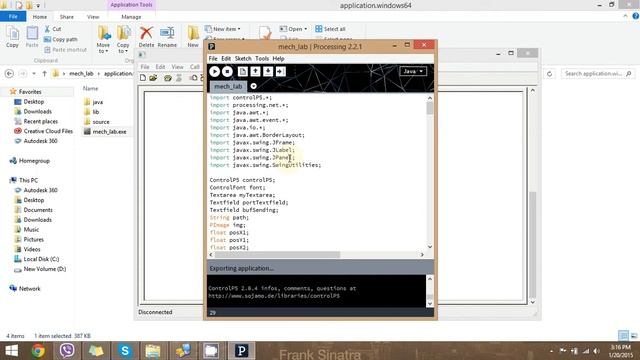640x360 pixels.
Task: Click the New folder icon in the ribbon
Action: (x=193, y=33)
